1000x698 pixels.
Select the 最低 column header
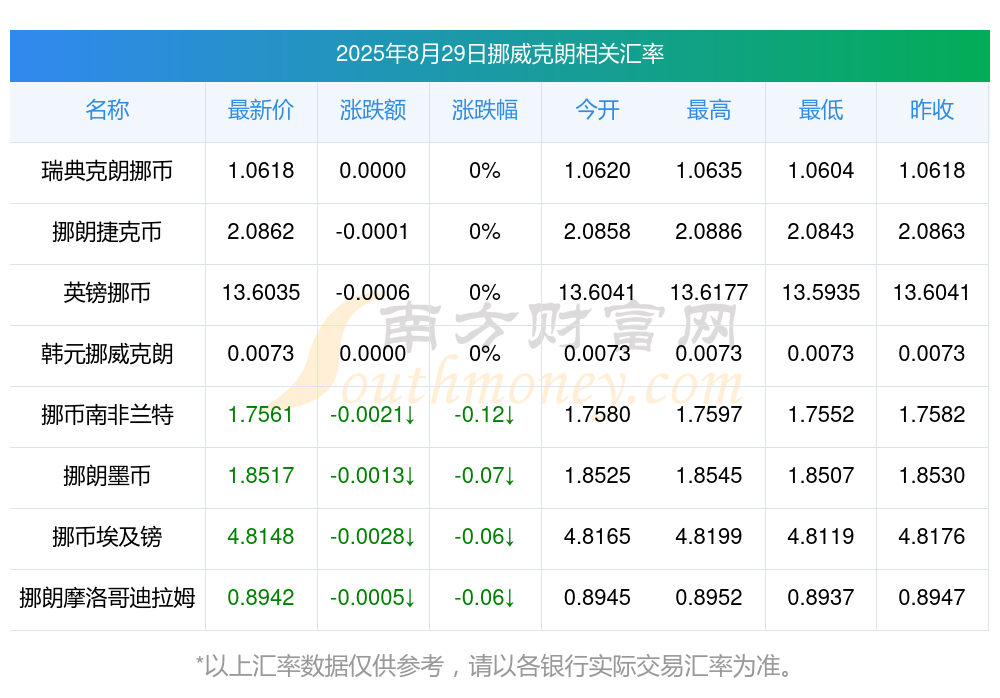pos(821,110)
